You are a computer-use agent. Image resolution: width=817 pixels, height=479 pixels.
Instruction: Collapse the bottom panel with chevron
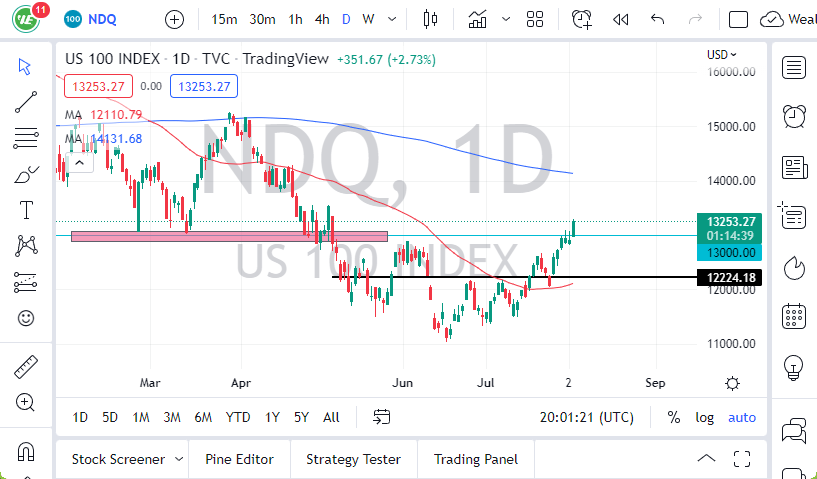(707, 459)
